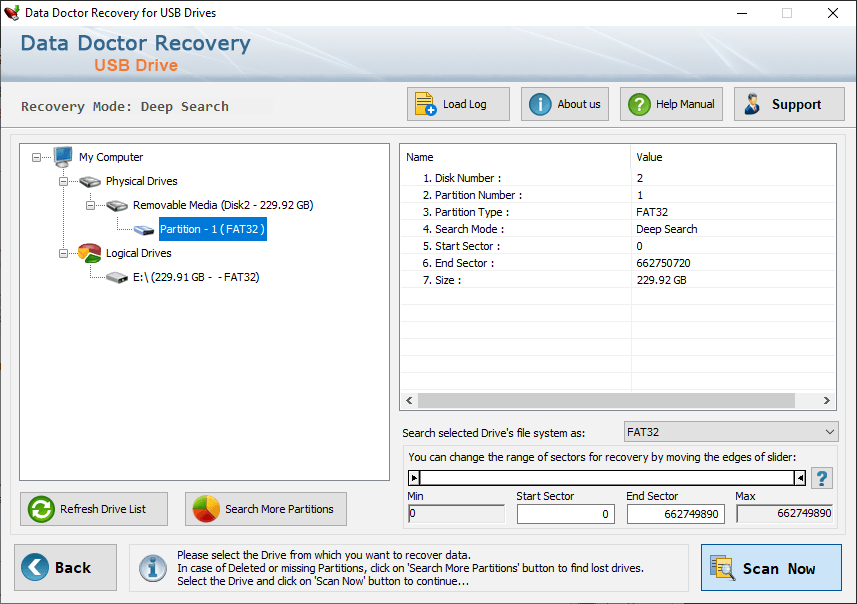
Task: Select the My Computer tree label
Action: 111,157
